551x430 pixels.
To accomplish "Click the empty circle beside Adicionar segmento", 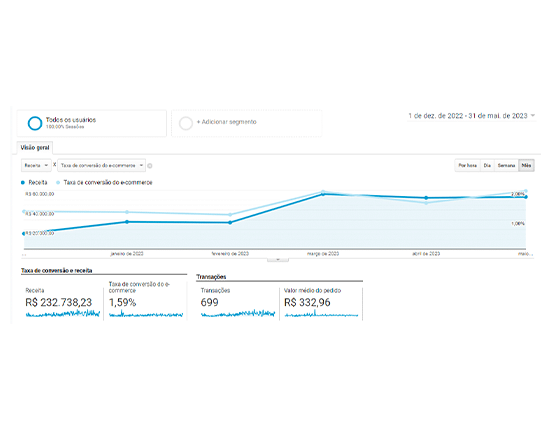I will click(186, 123).
